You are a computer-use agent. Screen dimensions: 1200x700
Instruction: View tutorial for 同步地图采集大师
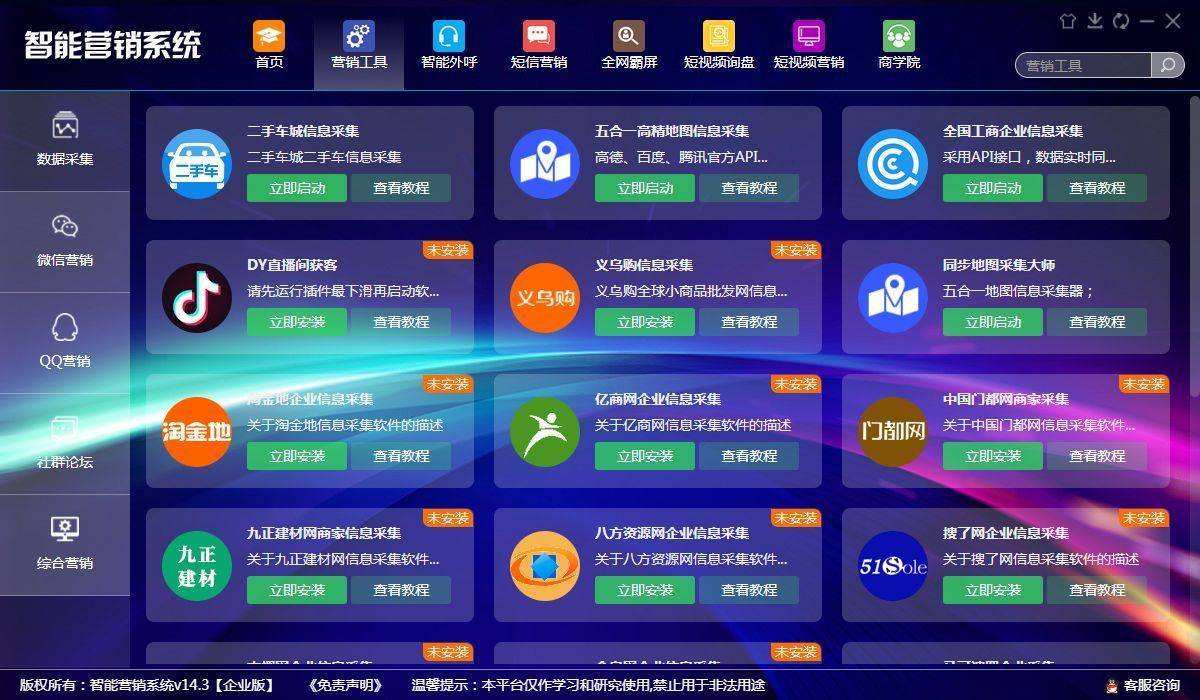[1097, 322]
